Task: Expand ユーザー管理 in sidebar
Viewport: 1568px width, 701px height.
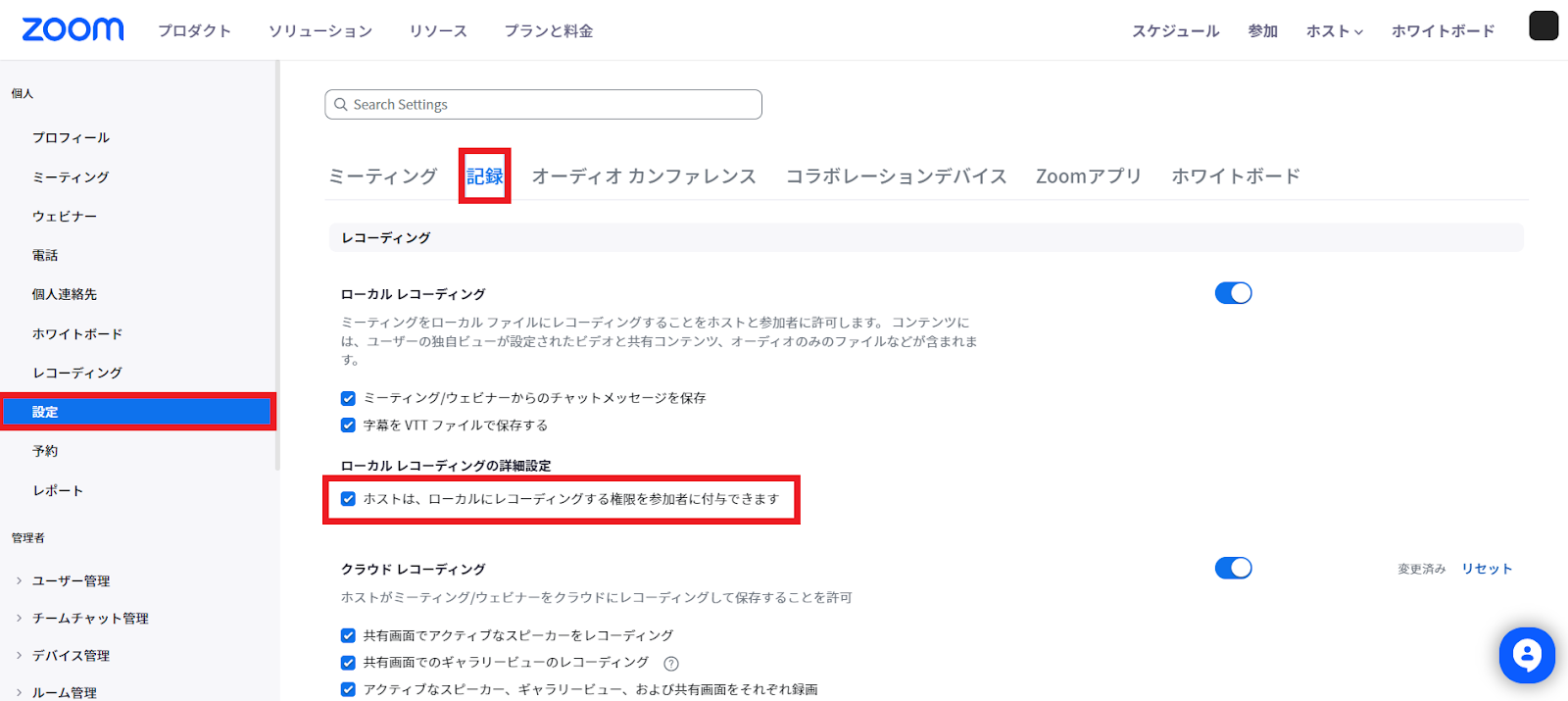Action: point(71,580)
